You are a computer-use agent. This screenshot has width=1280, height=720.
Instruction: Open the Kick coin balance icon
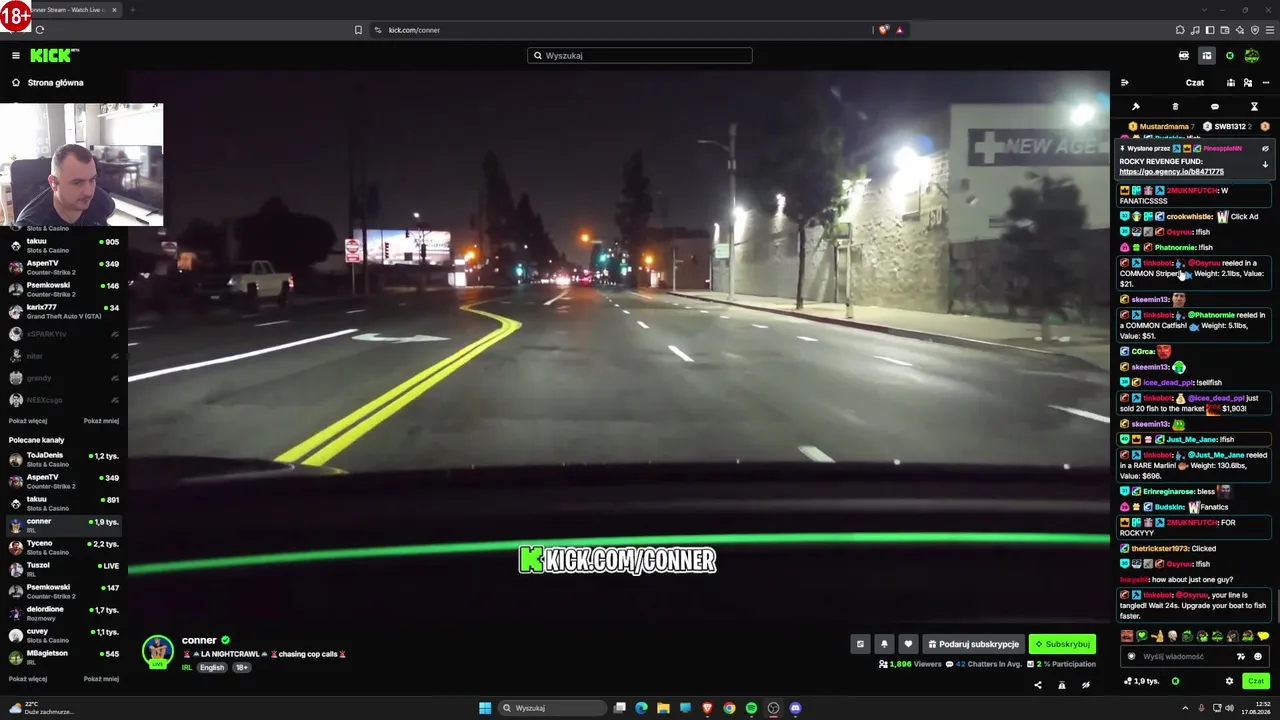1230,56
